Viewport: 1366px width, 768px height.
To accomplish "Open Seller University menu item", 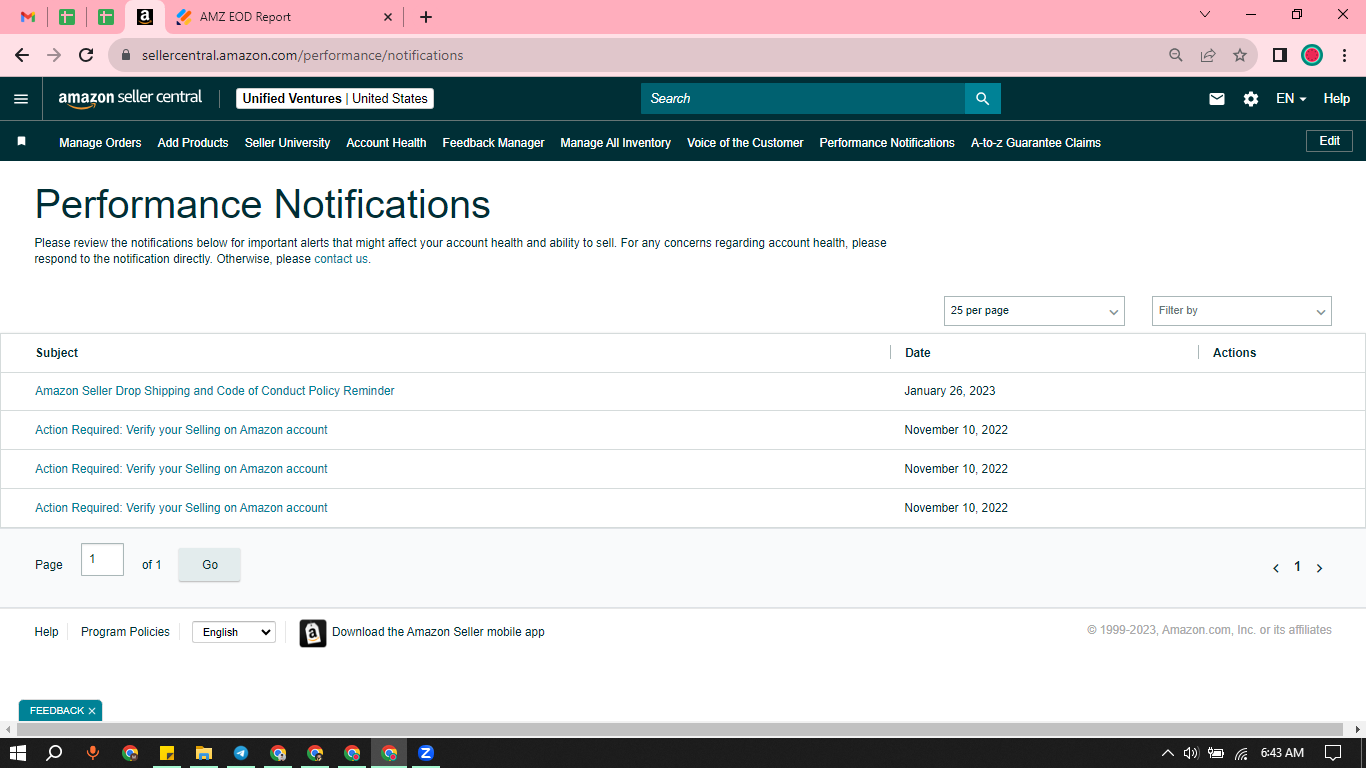I will pos(287,143).
